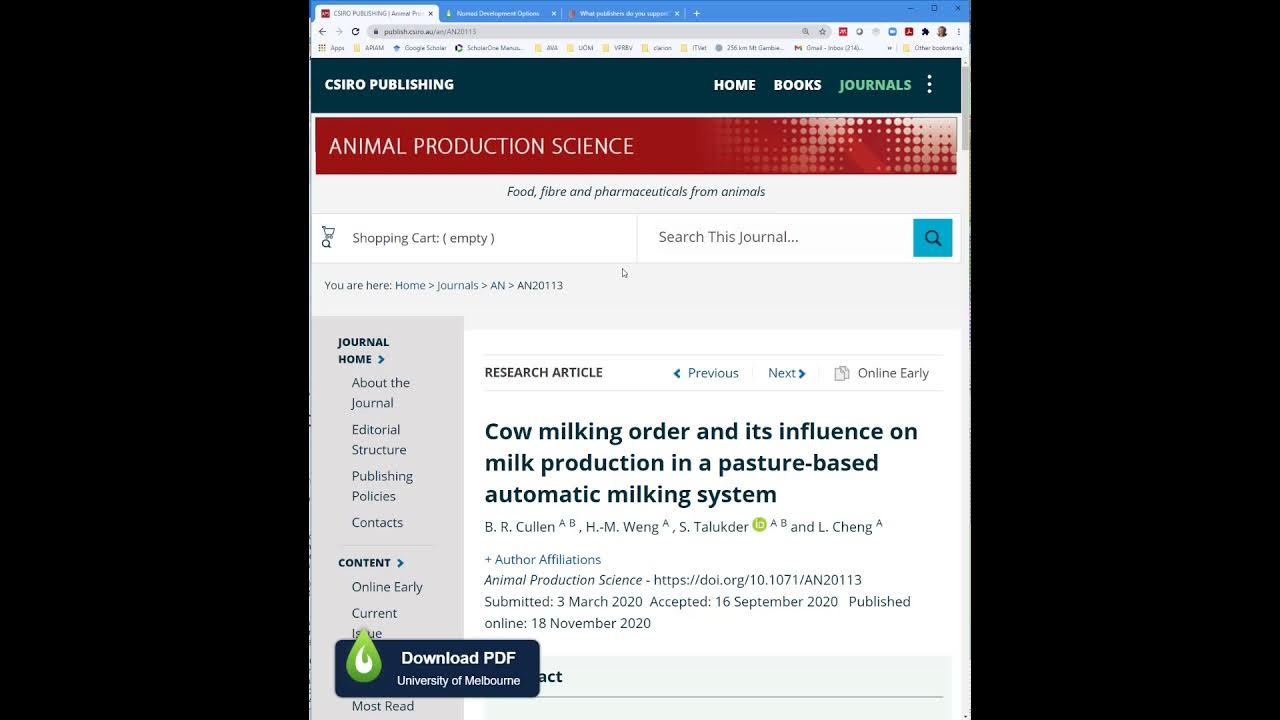Expand Author Affiliations
This screenshot has height=720, width=1280.
tap(543, 559)
